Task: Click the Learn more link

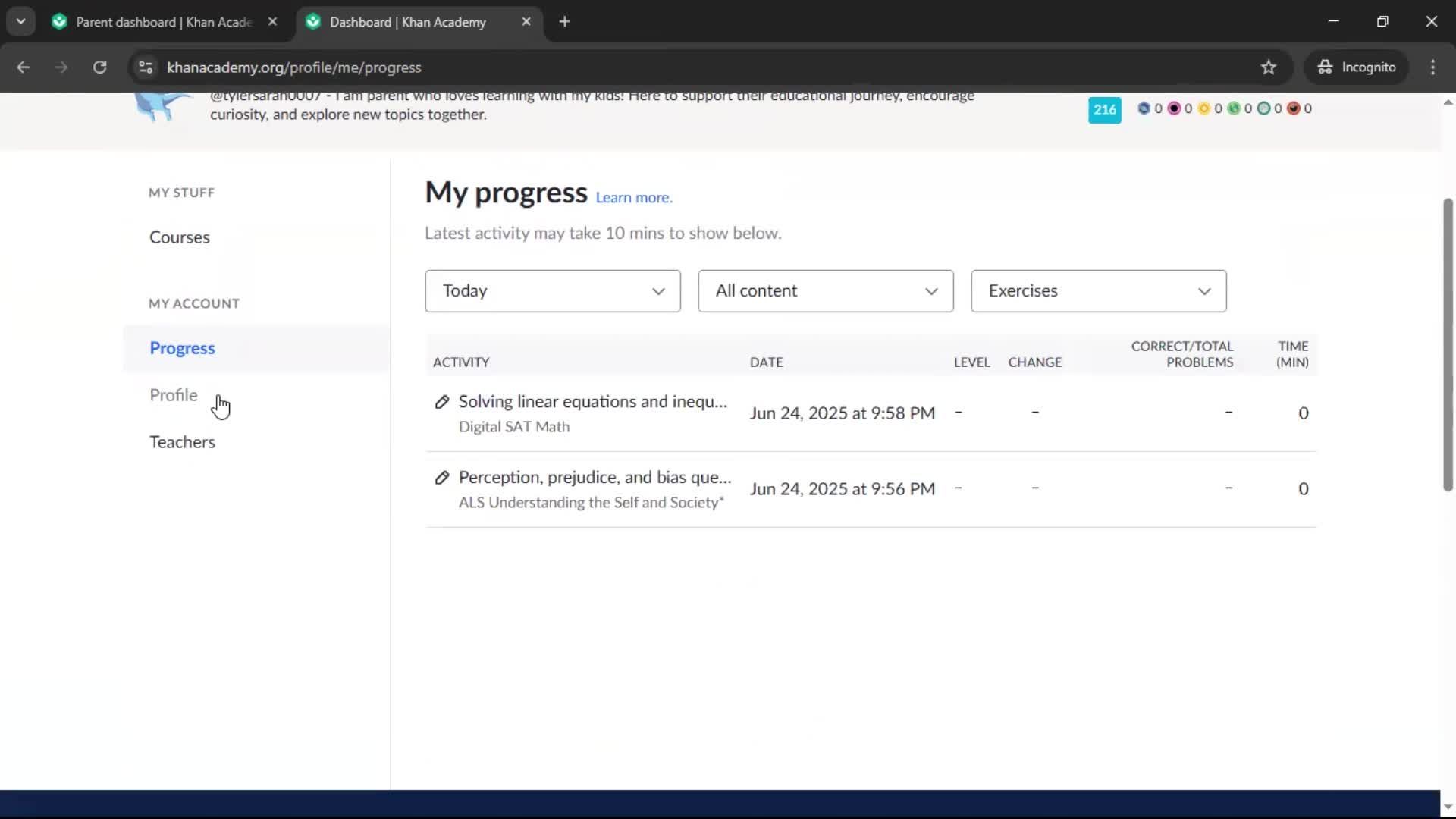Action: 634,197
